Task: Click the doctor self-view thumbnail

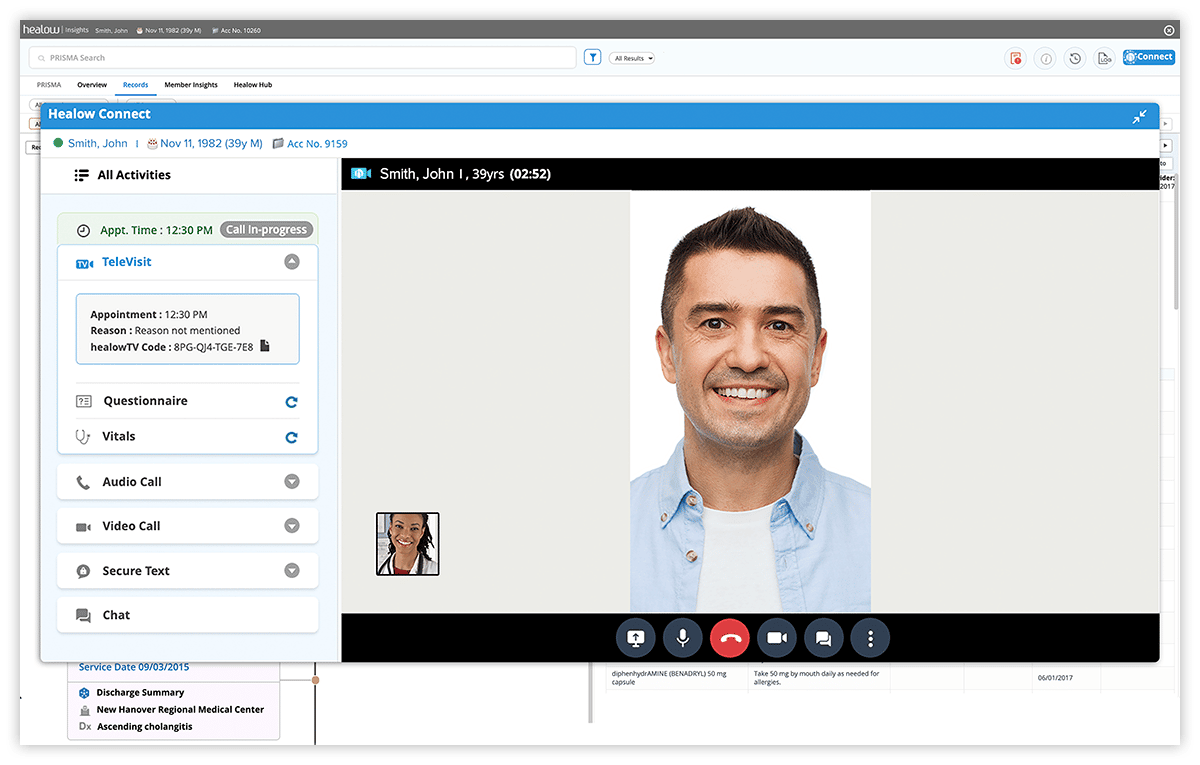Action: point(407,544)
